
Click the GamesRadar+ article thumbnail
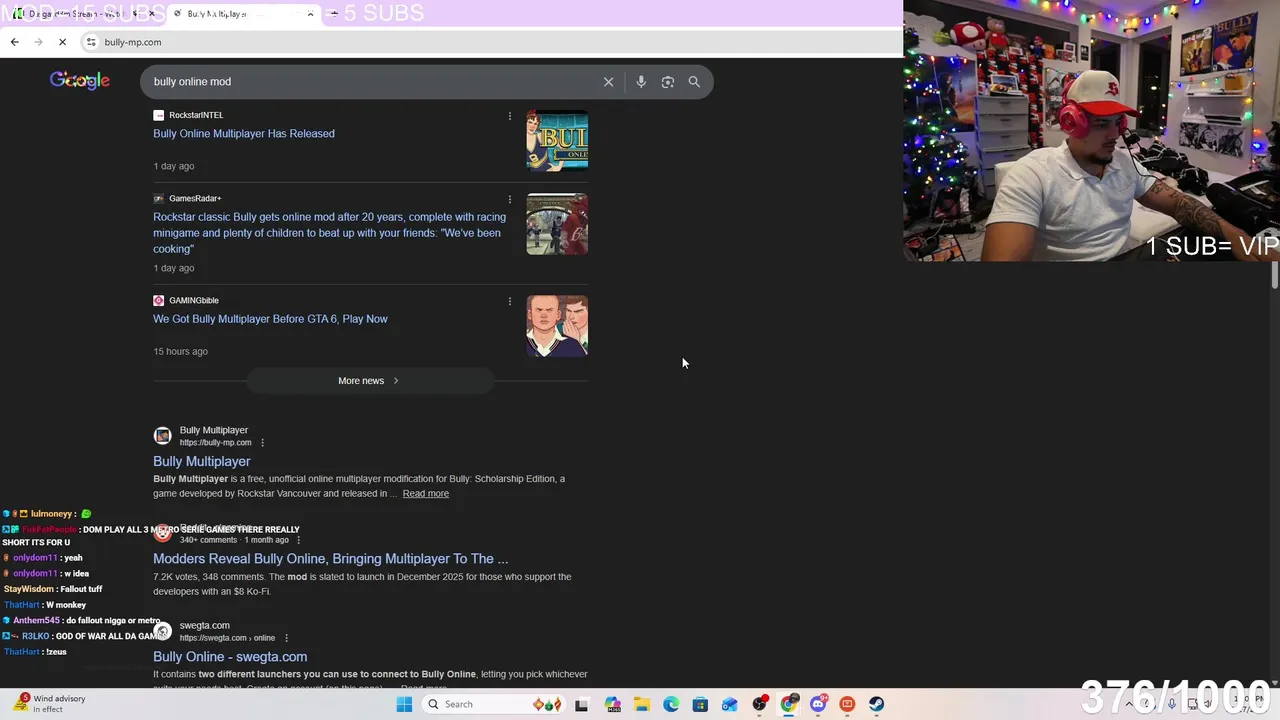(x=557, y=224)
